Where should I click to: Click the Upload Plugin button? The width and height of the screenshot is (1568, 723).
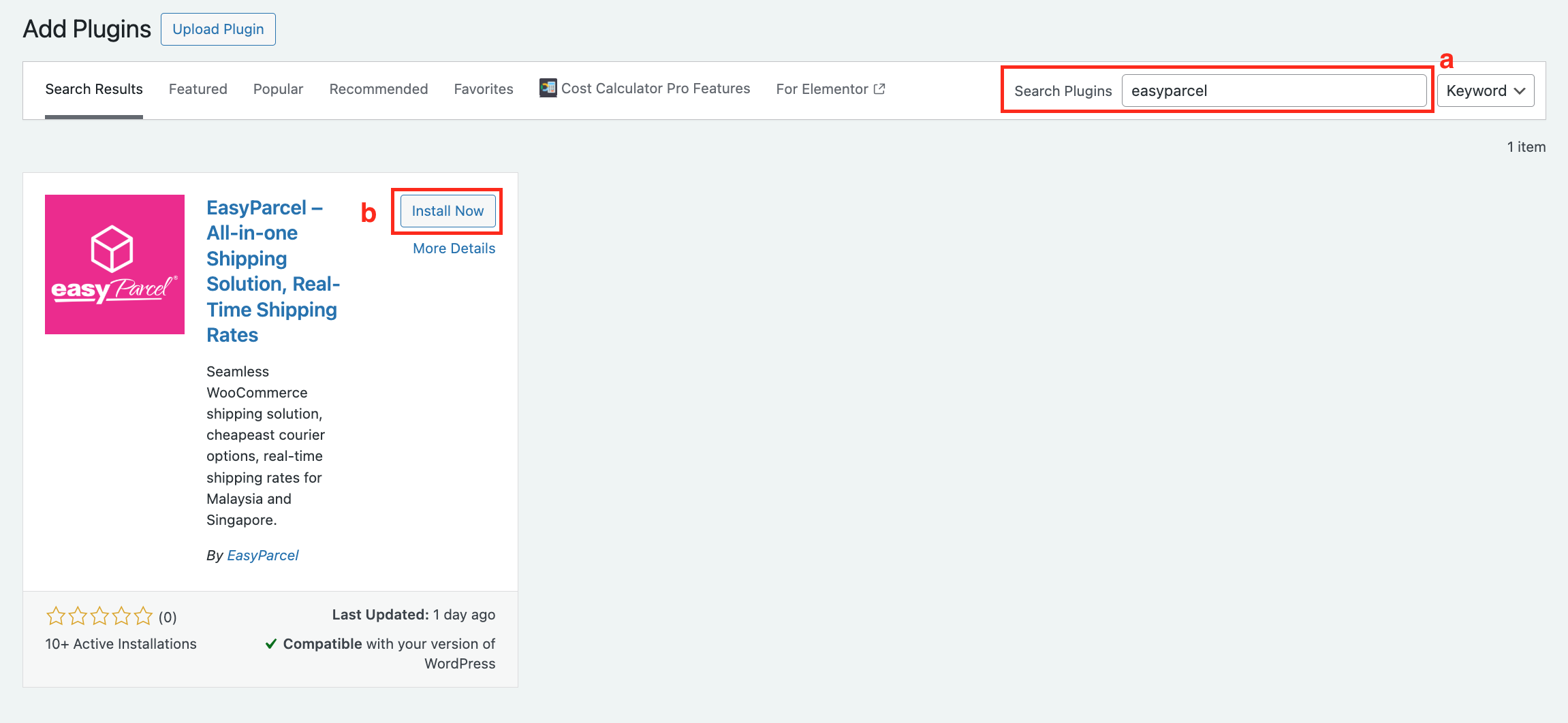tap(218, 29)
